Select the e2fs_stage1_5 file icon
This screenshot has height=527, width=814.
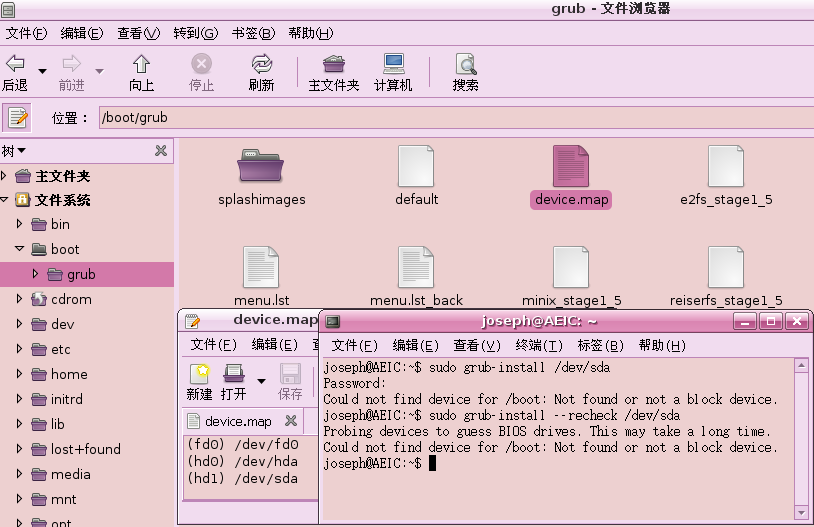coord(726,166)
